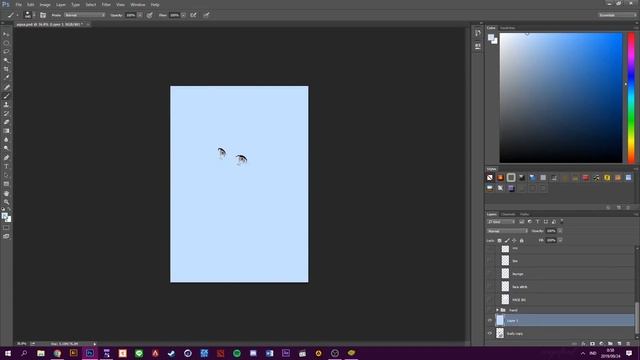The width and height of the screenshot is (640, 360).
Task: Filter layers for type layers
Action: (538, 222)
